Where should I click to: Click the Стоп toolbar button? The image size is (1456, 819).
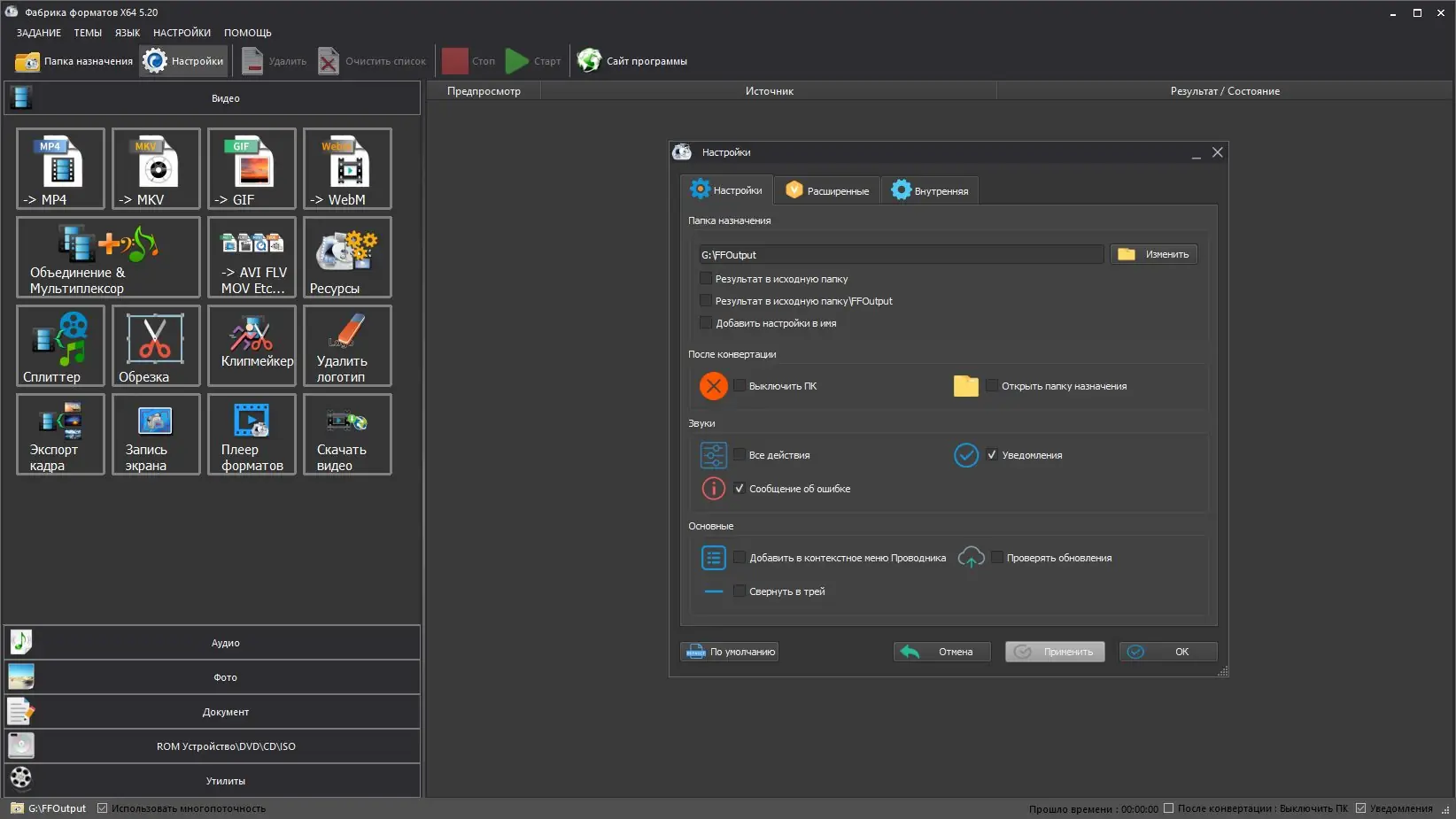469,61
